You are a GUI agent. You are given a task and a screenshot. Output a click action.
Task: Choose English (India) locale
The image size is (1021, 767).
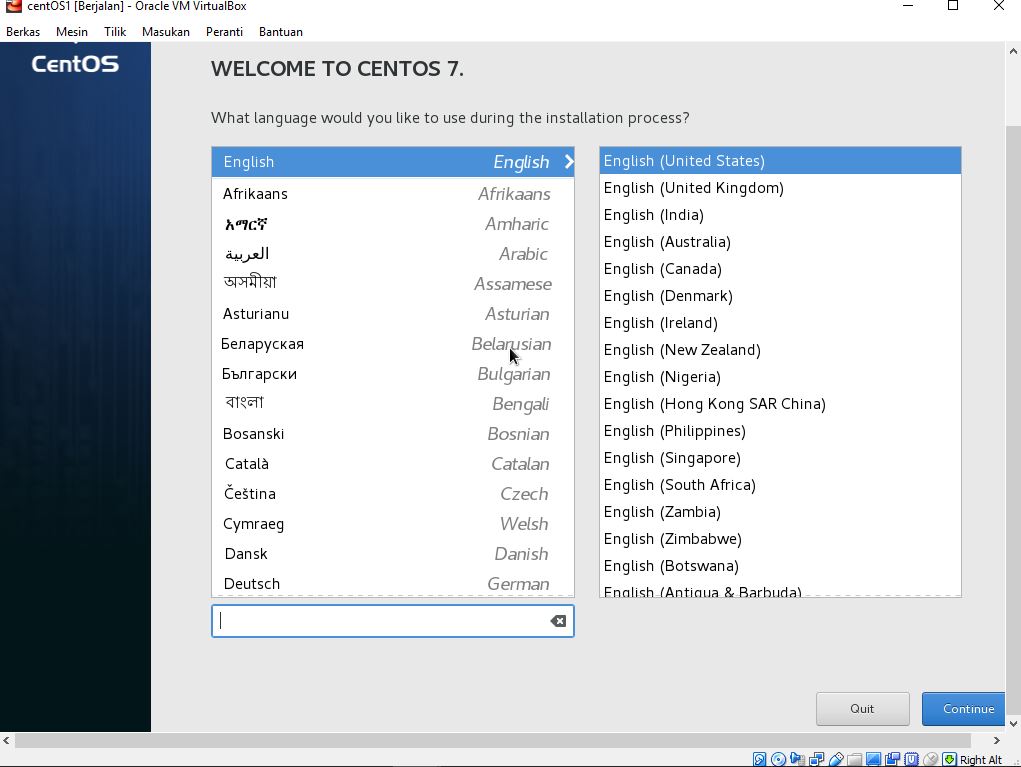pos(780,215)
